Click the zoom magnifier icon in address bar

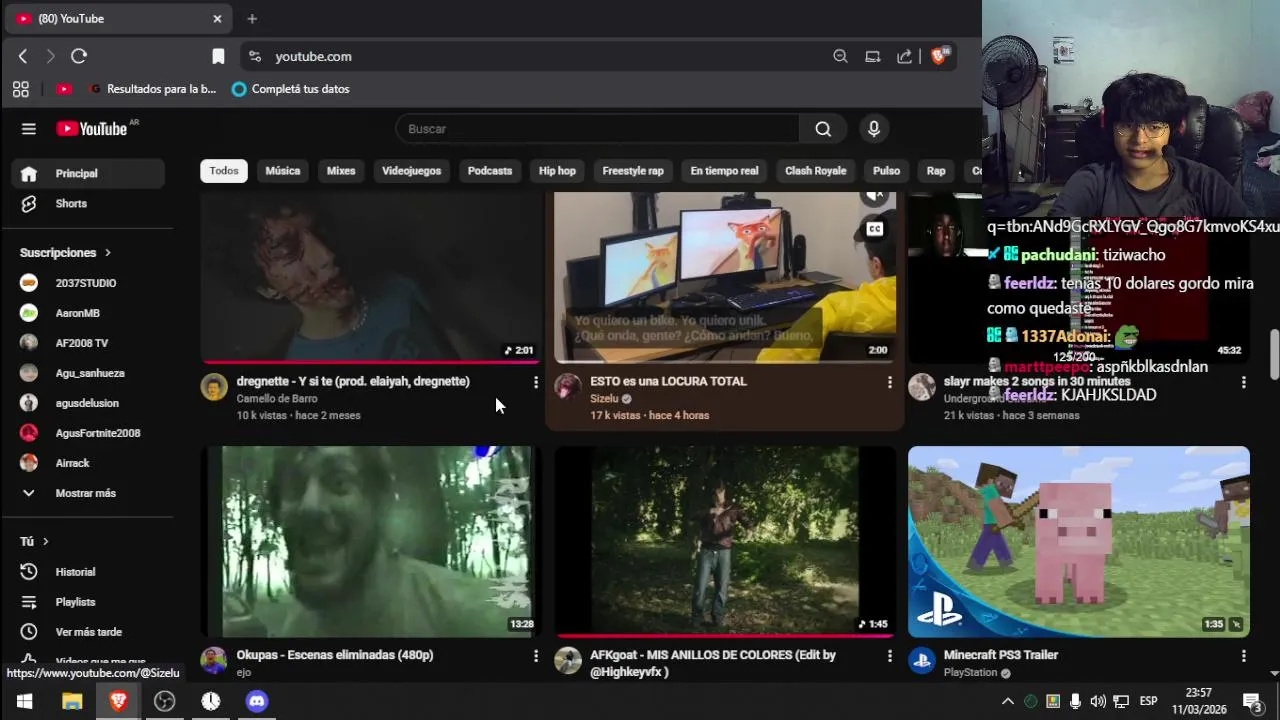point(840,57)
